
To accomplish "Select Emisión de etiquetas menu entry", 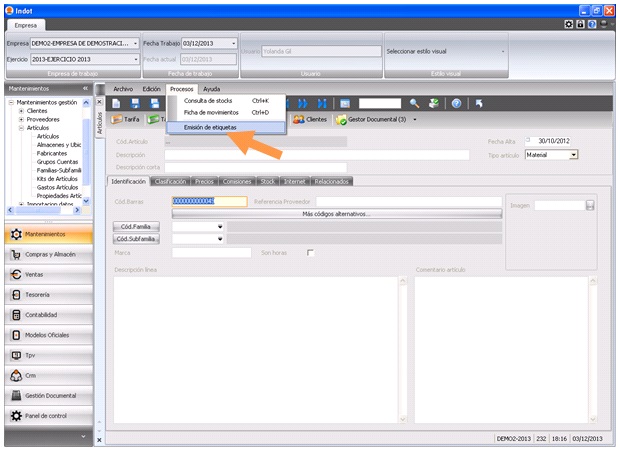I will coord(211,126).
